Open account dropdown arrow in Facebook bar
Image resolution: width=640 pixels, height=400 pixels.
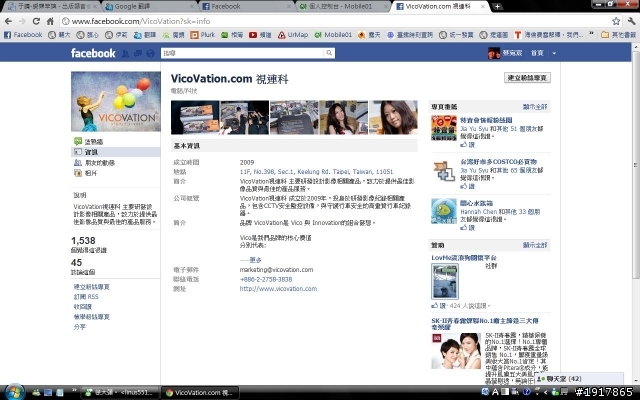point(554,53)
